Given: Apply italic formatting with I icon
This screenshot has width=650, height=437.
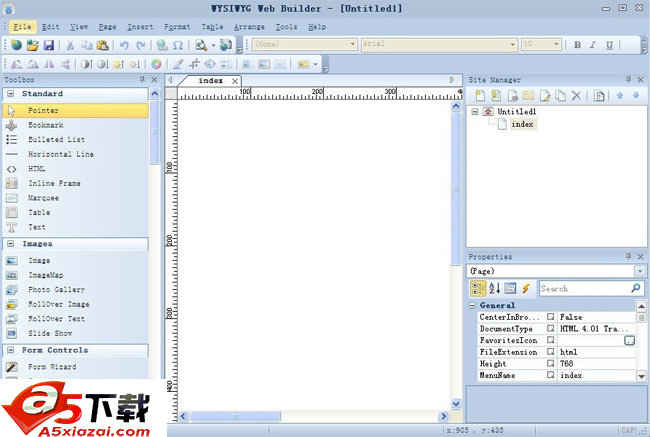Looking at the screenshot, I should tap(593, 45).
